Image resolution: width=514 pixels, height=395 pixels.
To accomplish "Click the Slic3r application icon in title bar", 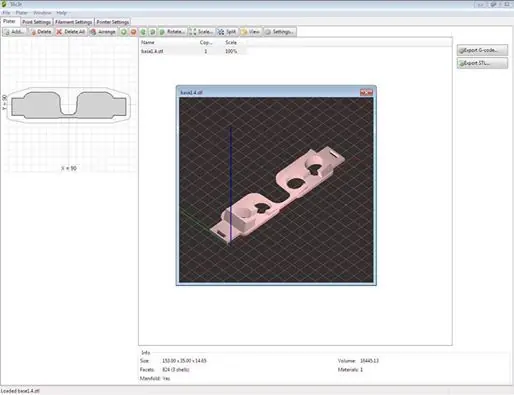I will 4,4.
